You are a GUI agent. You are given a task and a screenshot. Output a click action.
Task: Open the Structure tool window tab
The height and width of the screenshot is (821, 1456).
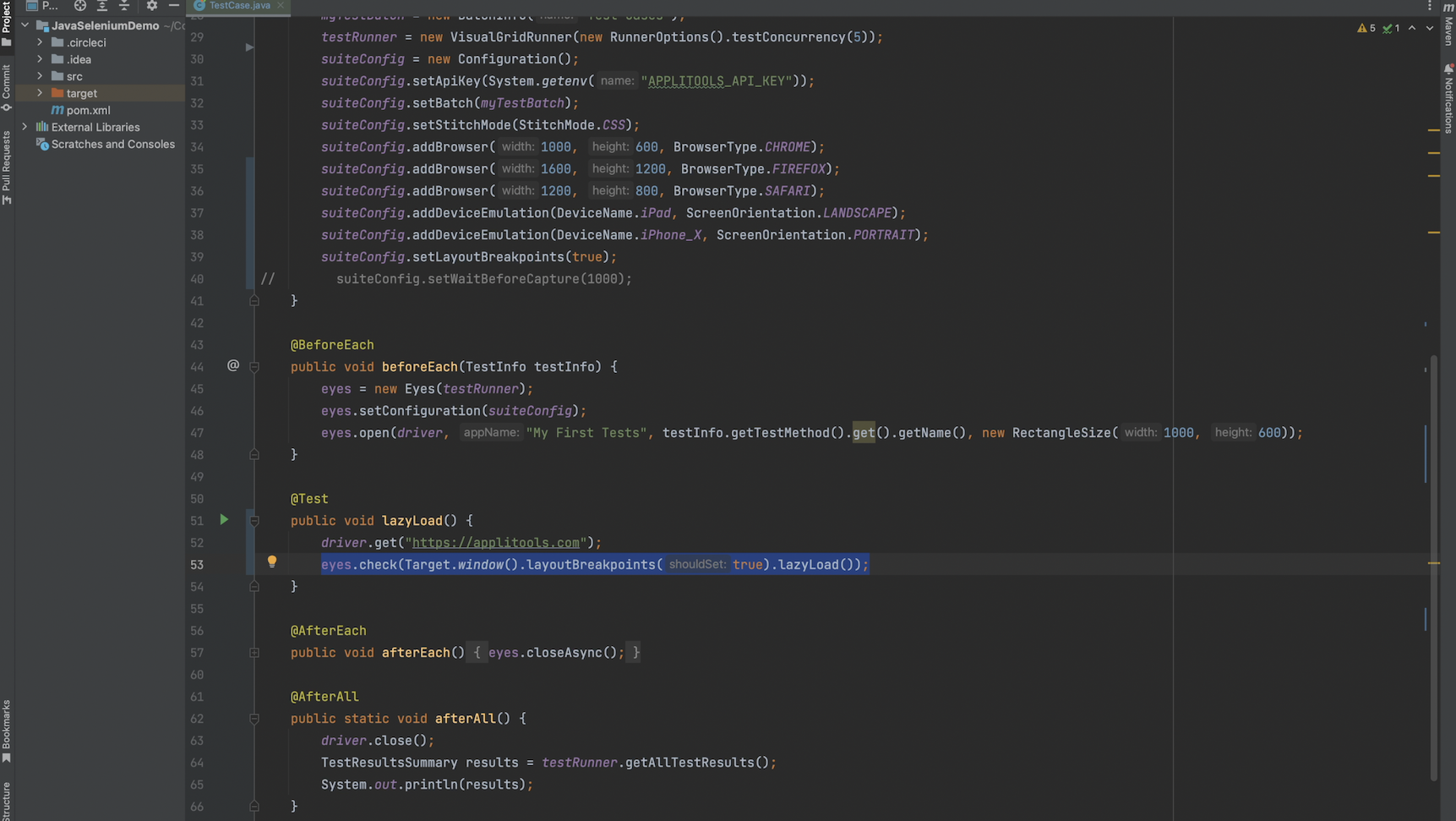(x=7, y=801)
